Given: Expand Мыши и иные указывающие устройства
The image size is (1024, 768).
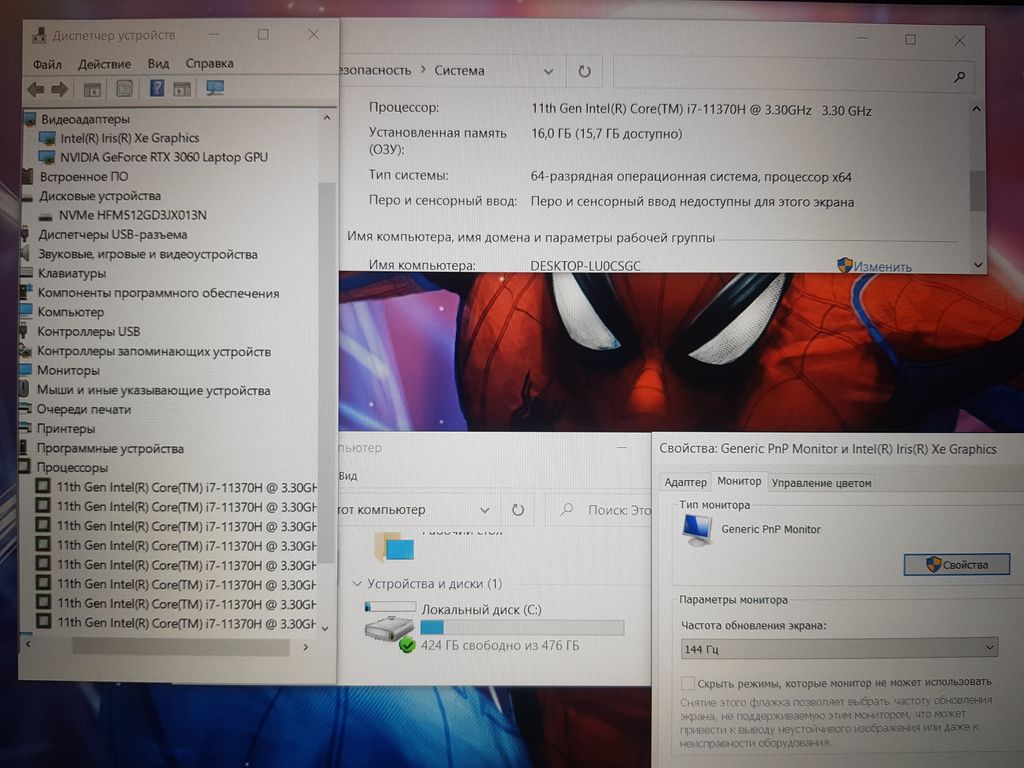Looking at the screenshot, I should tap(153, 391).
